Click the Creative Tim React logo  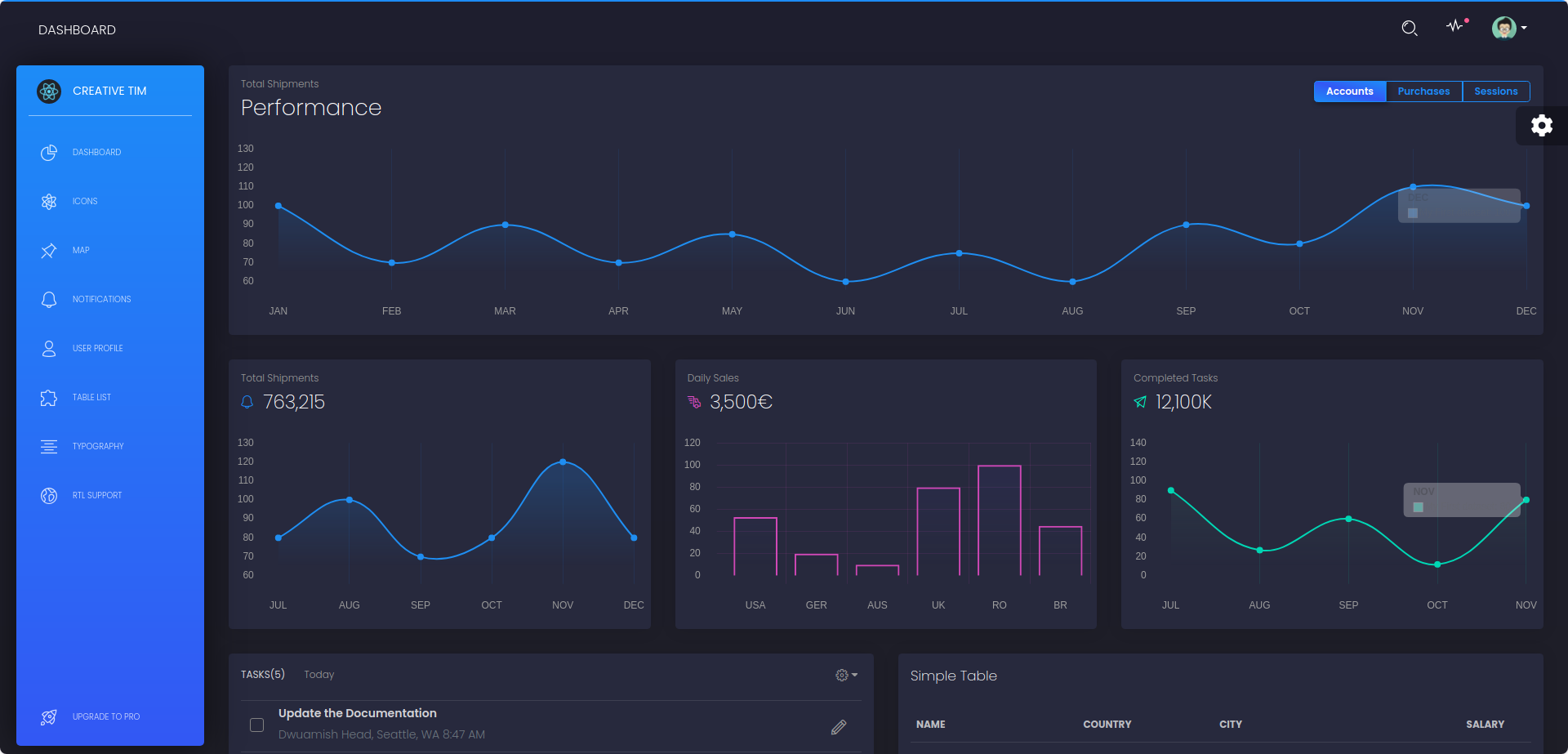pos(49,91)
